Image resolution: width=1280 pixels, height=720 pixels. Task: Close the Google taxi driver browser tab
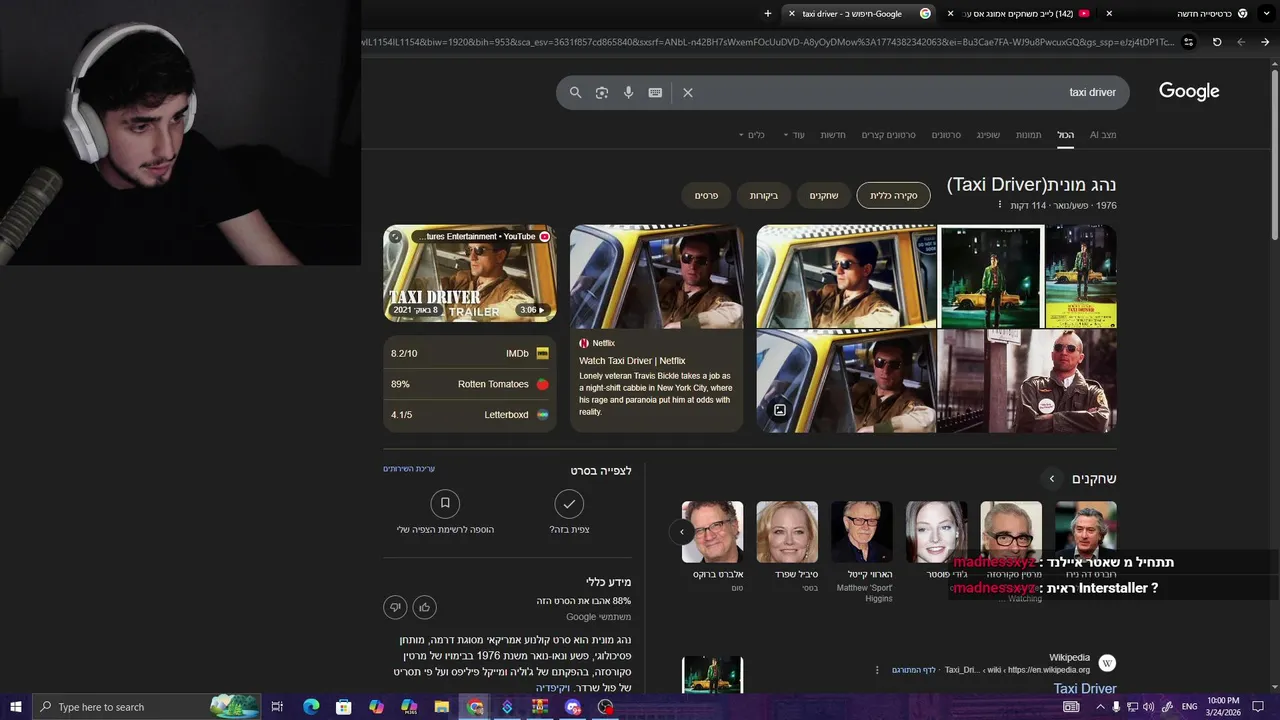click(792, 13)
